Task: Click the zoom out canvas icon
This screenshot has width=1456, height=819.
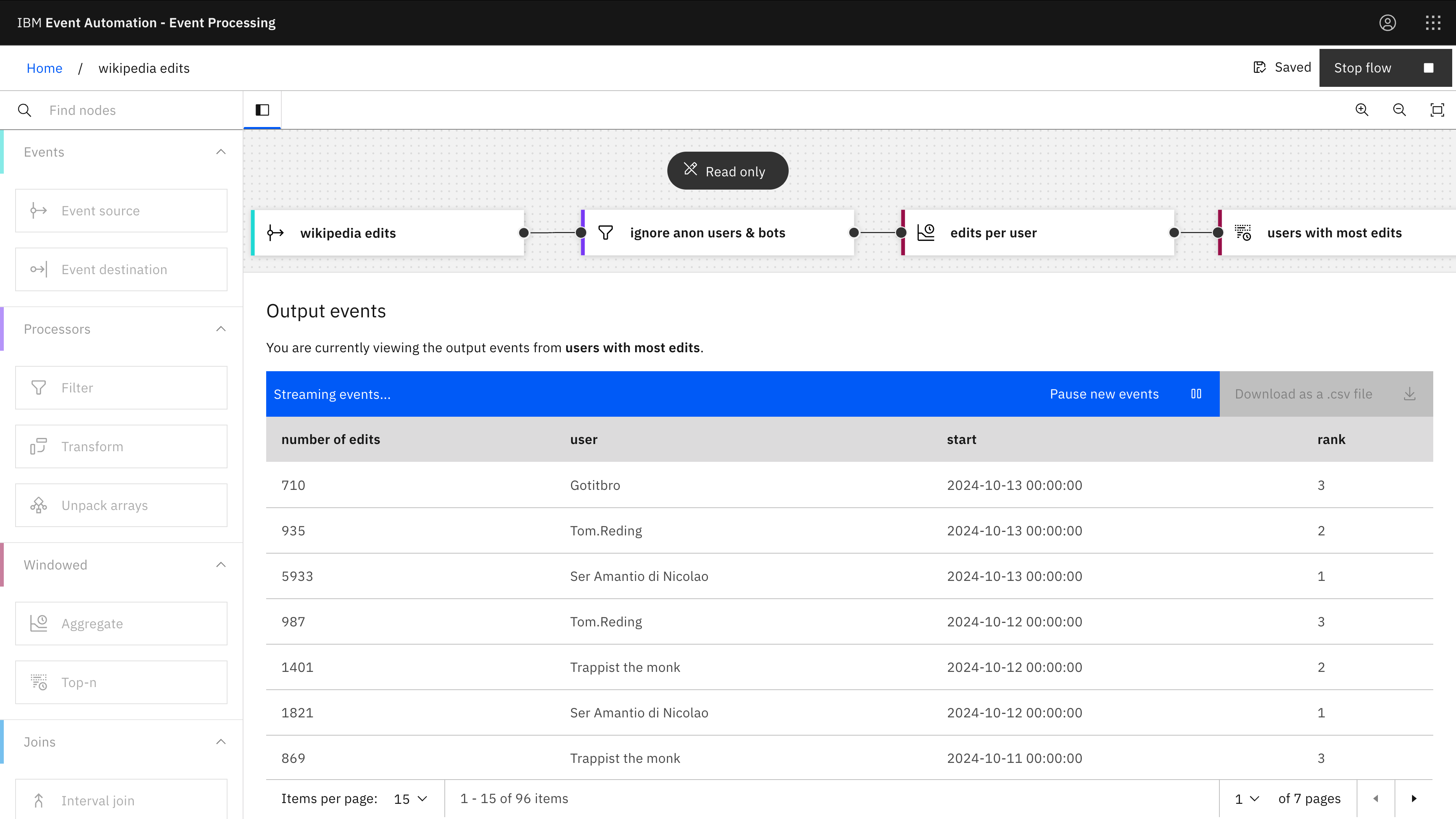Action: (1400, 110)
